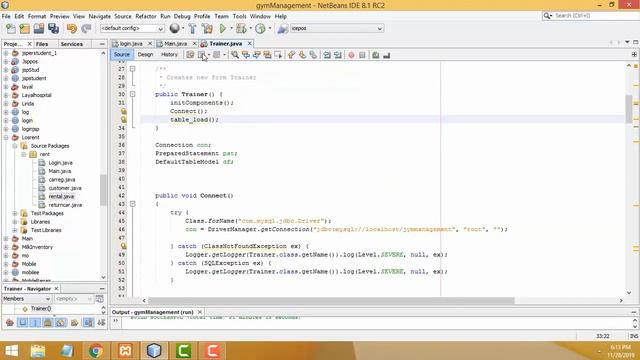640x360 pixels.
Task: Click the Undo toolbar icon
Action: (72, 29)
